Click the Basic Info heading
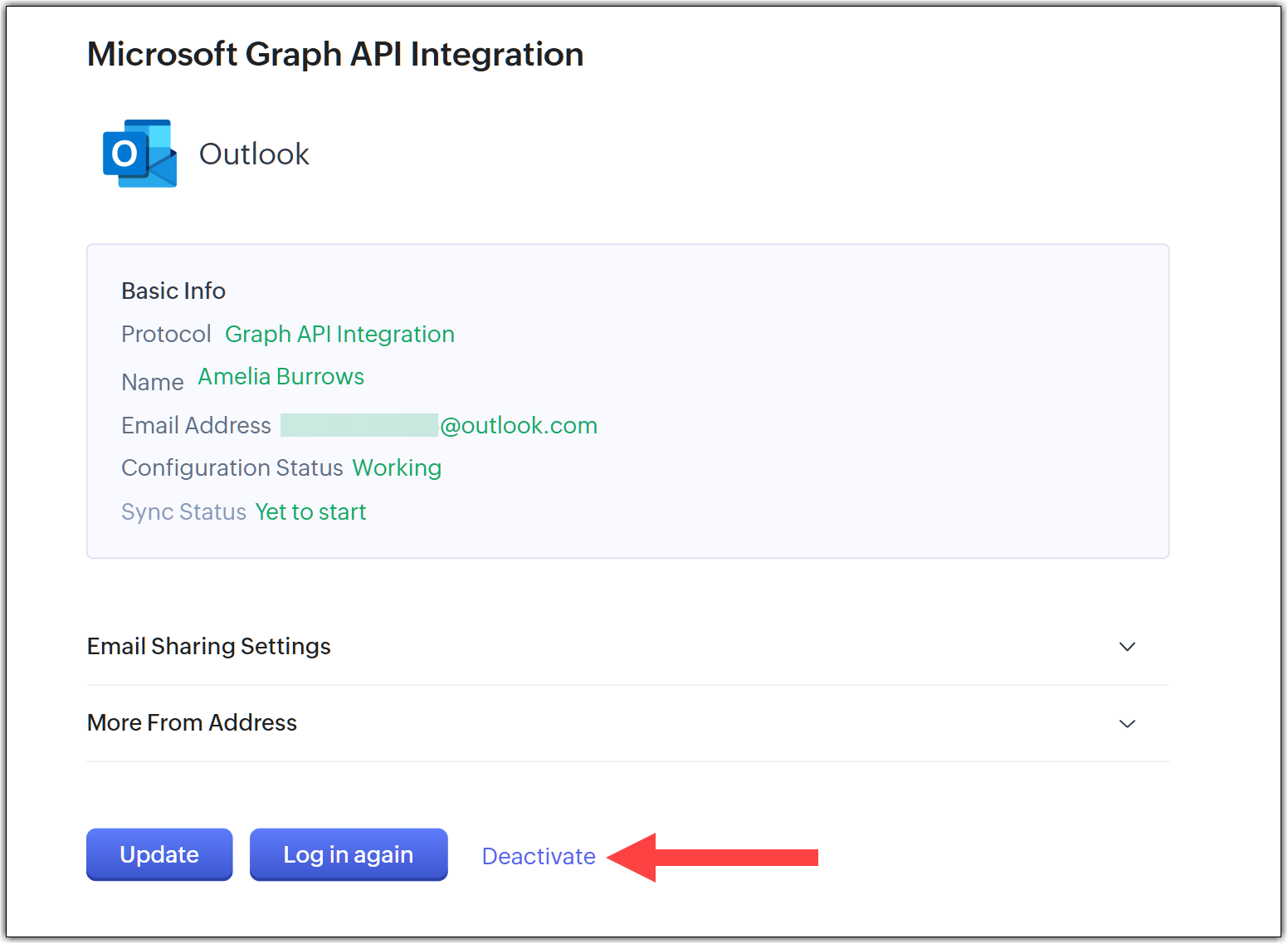Viewport: 1288px width, 944px height. tap(173, 291)
